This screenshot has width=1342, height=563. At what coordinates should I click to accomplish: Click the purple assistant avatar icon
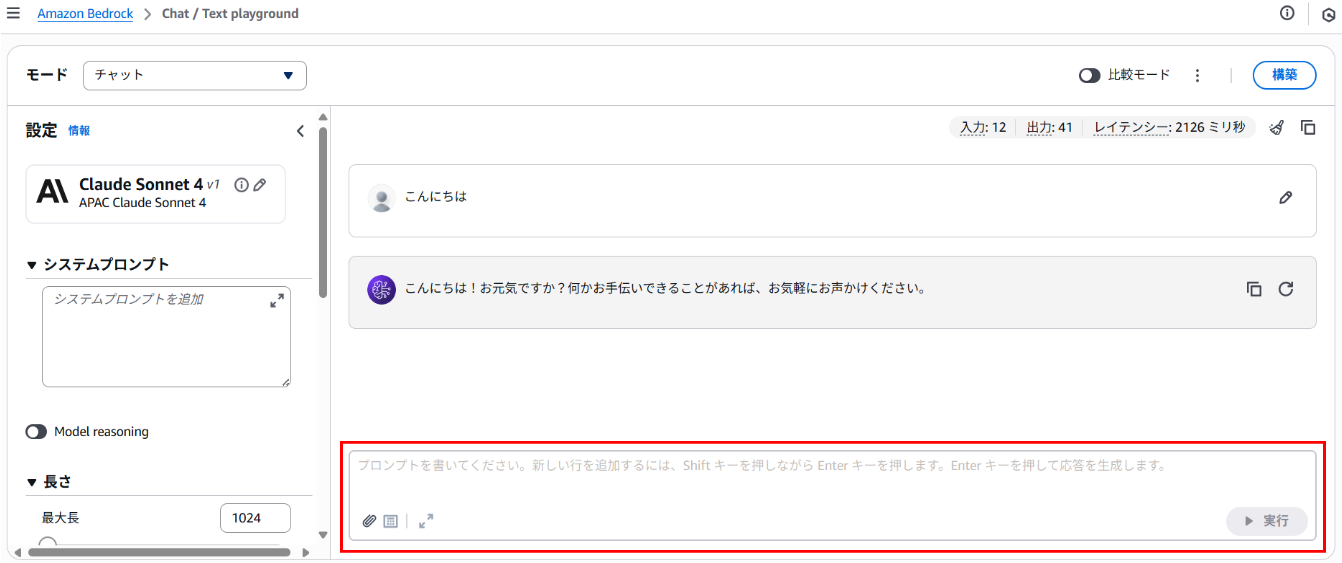click(381, 289)
